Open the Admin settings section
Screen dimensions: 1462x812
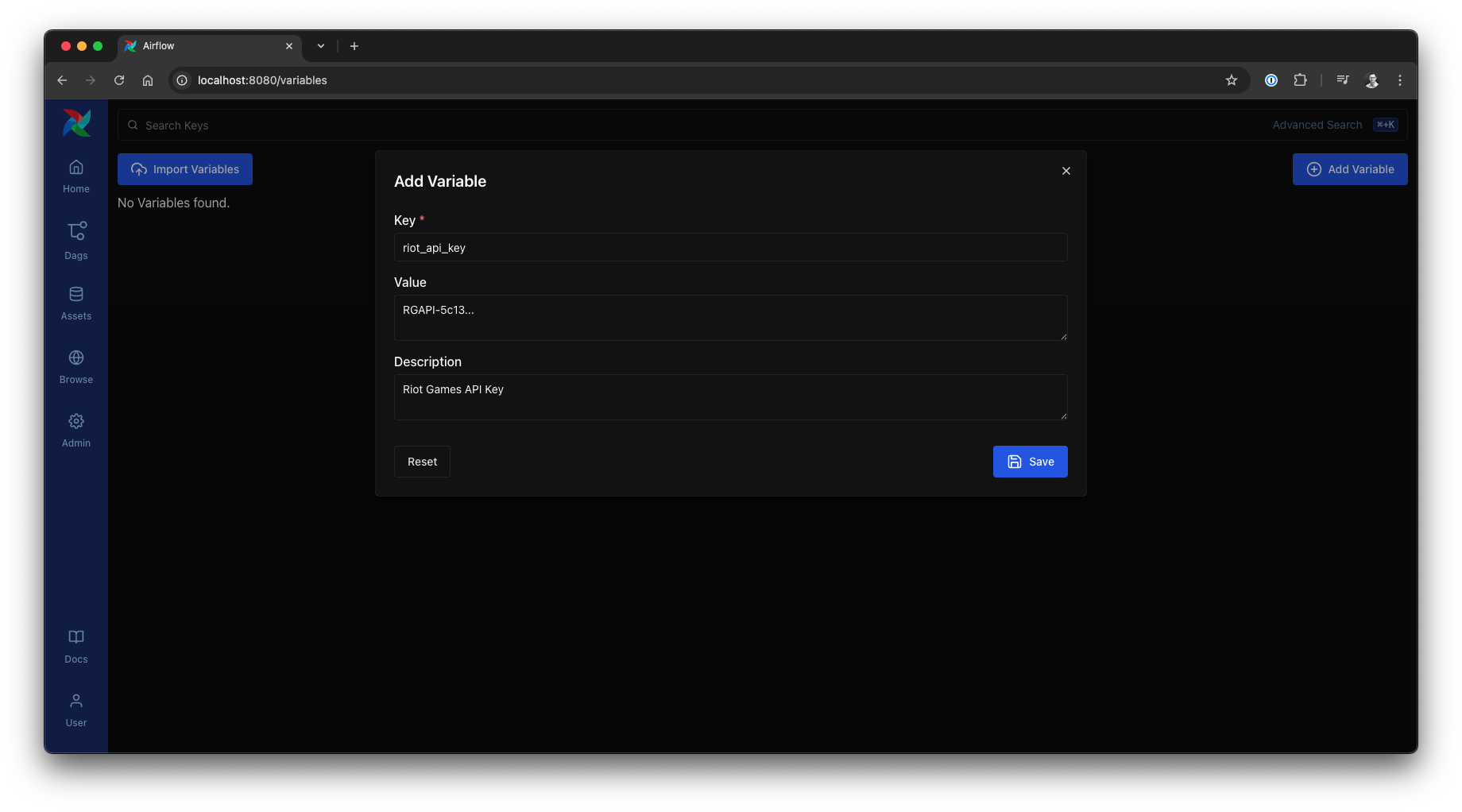click(75, 429)
